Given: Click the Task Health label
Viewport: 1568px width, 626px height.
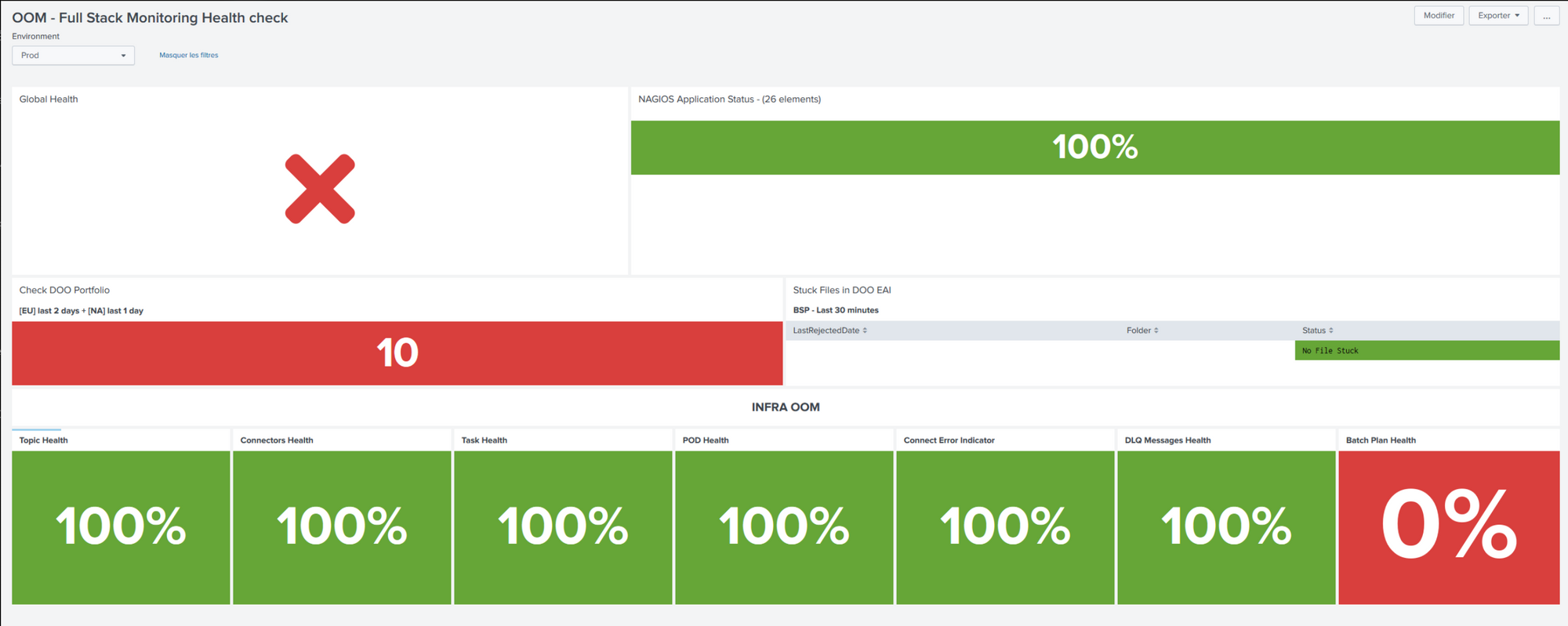Looking at the screenshot, I should click(484, 440).
